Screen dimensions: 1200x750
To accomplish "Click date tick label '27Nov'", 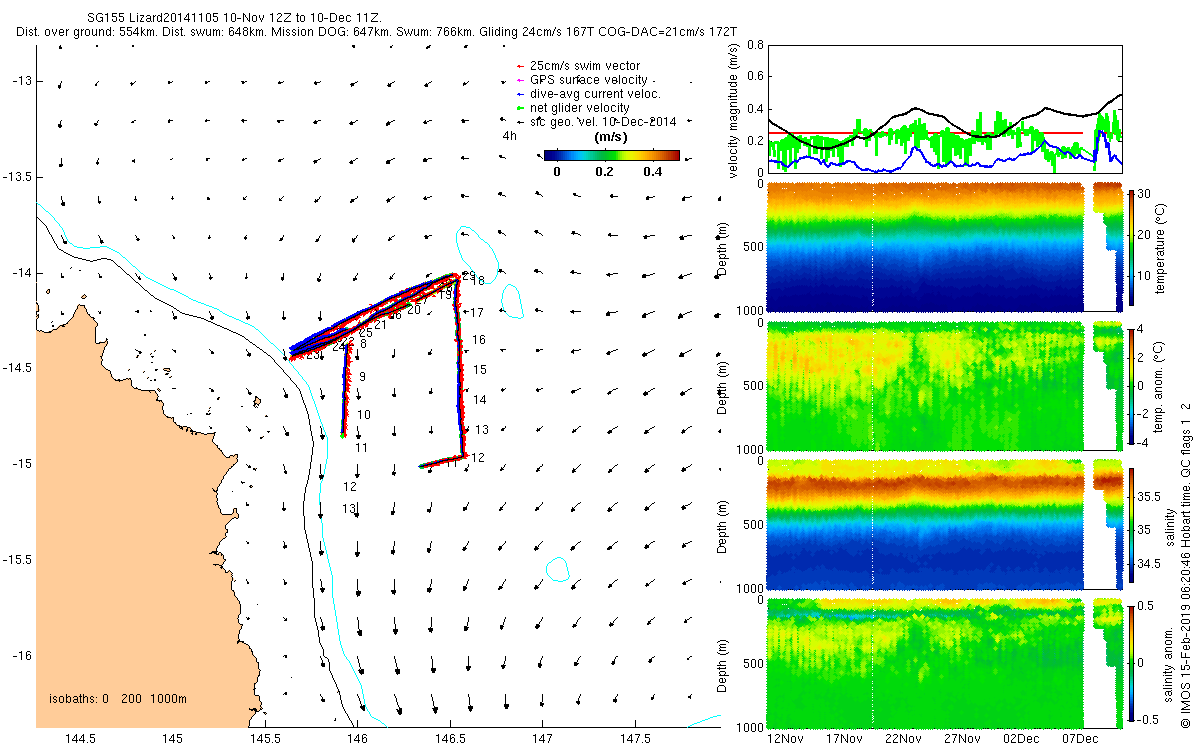I will coord(962,739).
